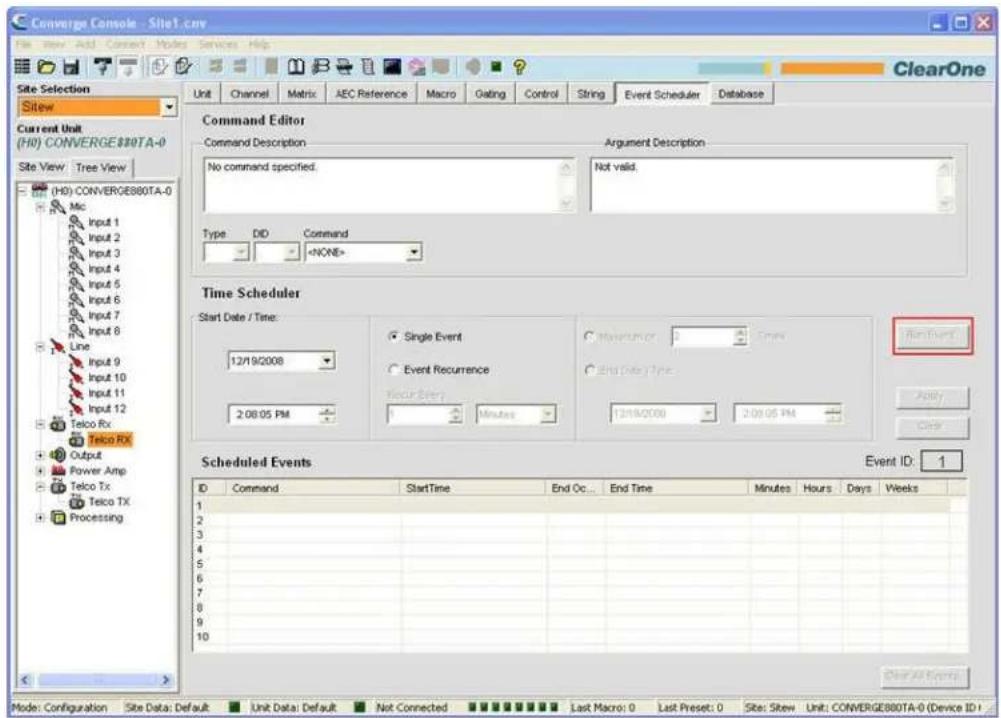Image resolution: width=1001 pixels, height=718 pixels.
Task: Click the Line group red plug icon
Action: [x=58, y=347]
